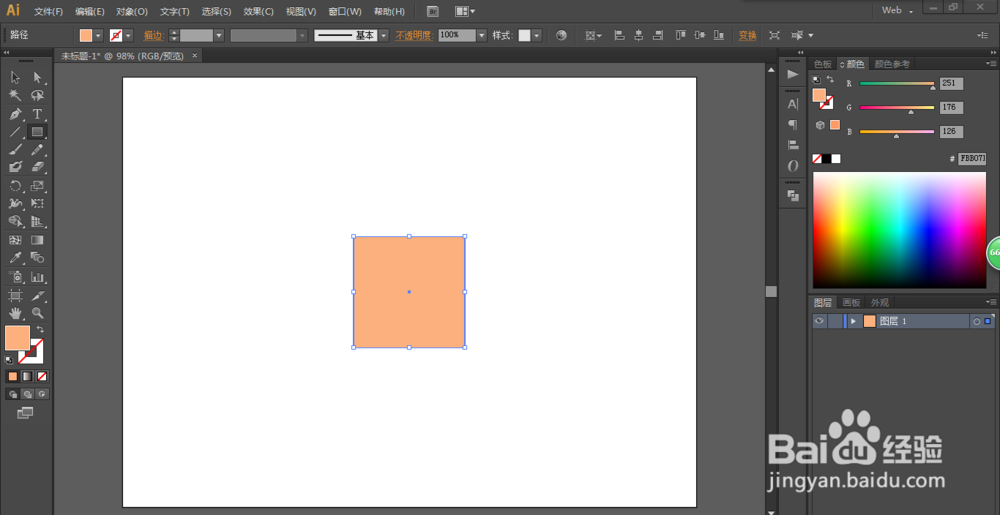This screenshot has height=515, width=1000.
Task: Reset to default fill and stroke in toolbox
Action: [x=9, y=360]
